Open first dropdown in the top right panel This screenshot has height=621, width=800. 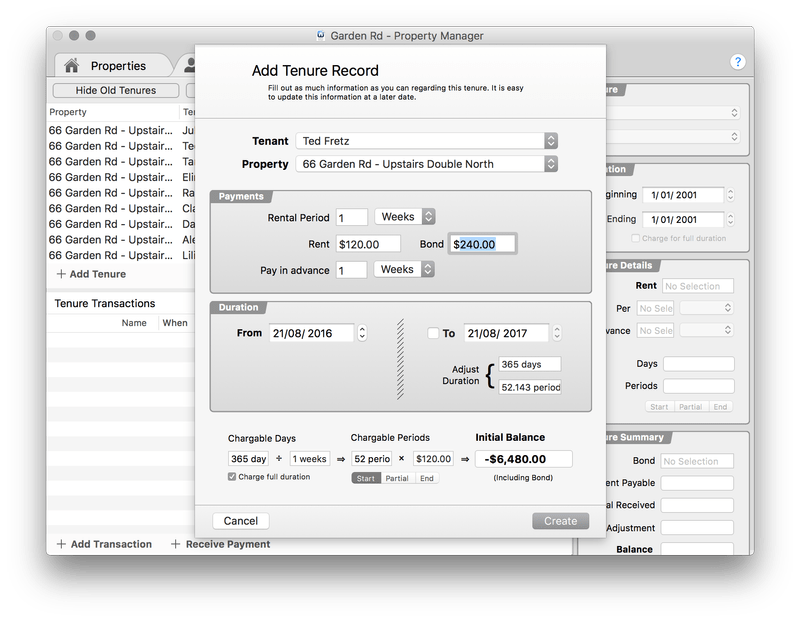(673, 113)
